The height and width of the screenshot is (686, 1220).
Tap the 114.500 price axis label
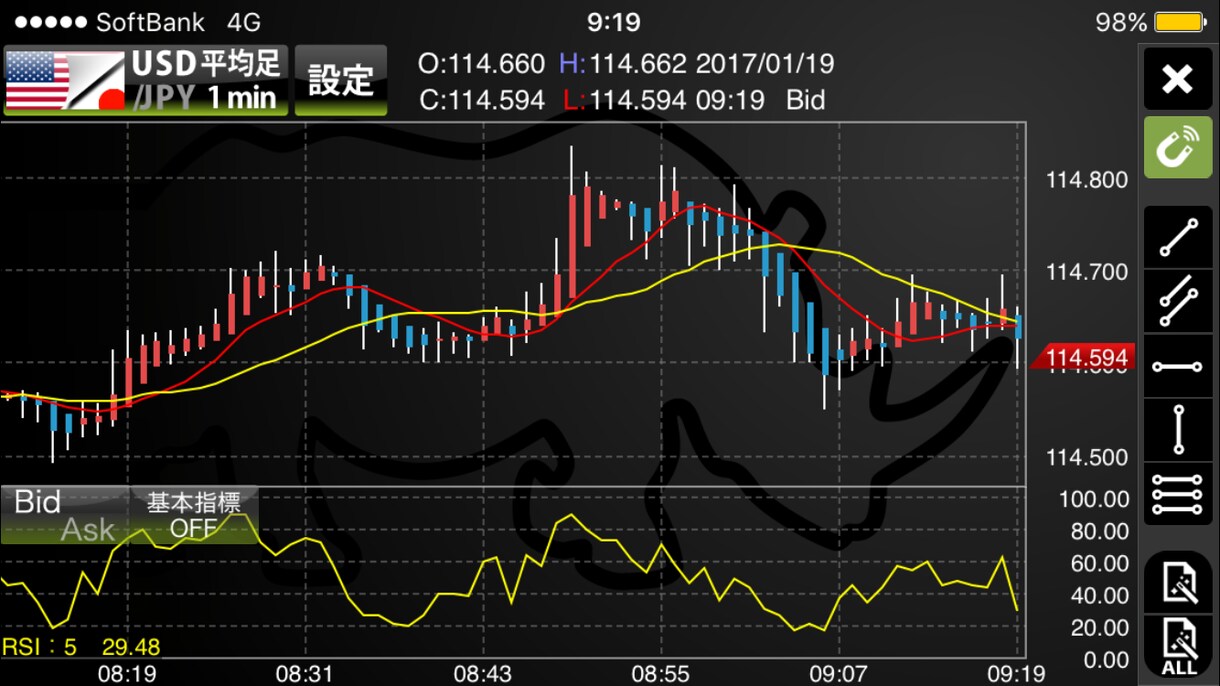coord(1087,458)
